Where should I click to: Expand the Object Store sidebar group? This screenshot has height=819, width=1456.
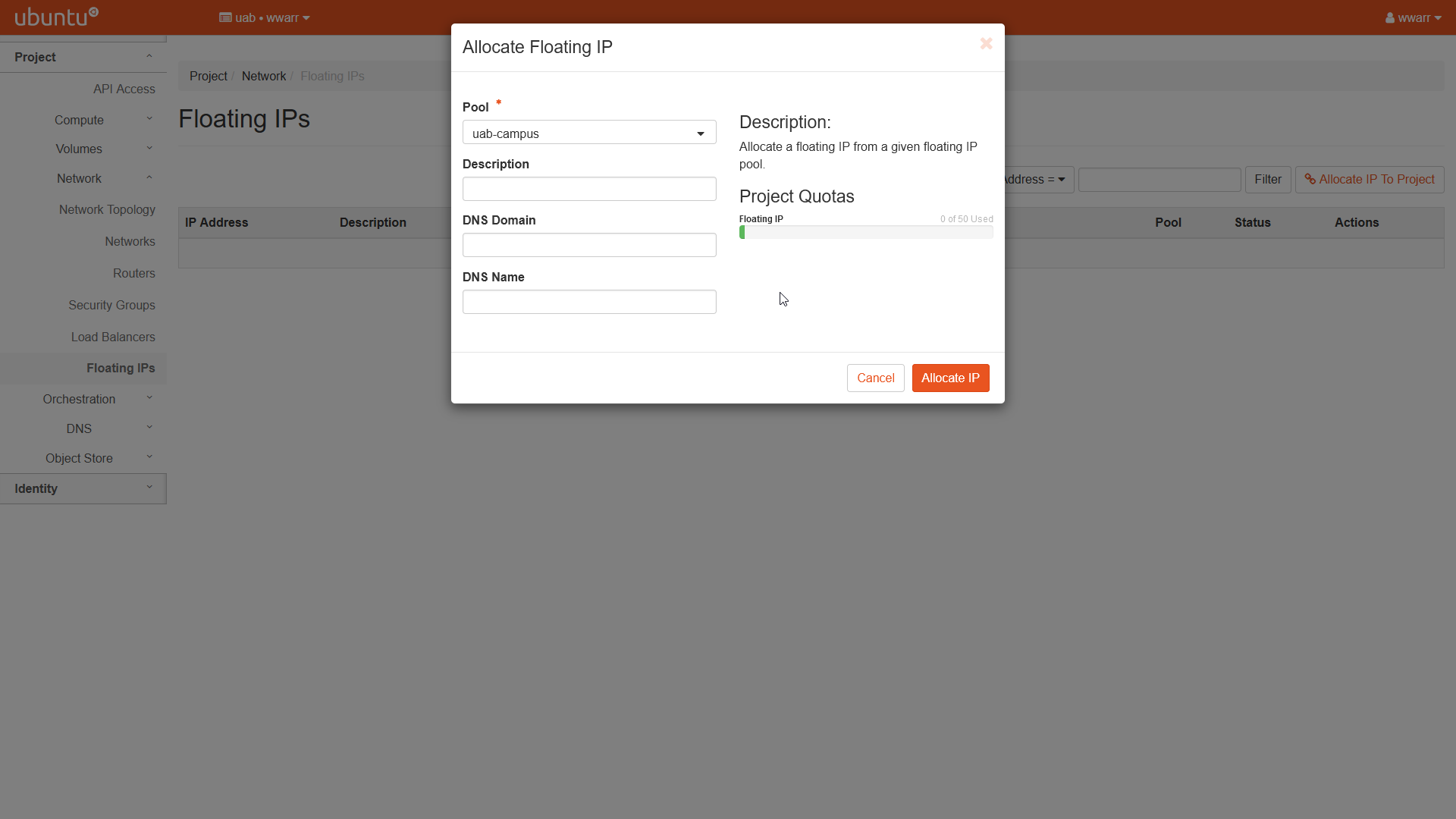point(83,458)
